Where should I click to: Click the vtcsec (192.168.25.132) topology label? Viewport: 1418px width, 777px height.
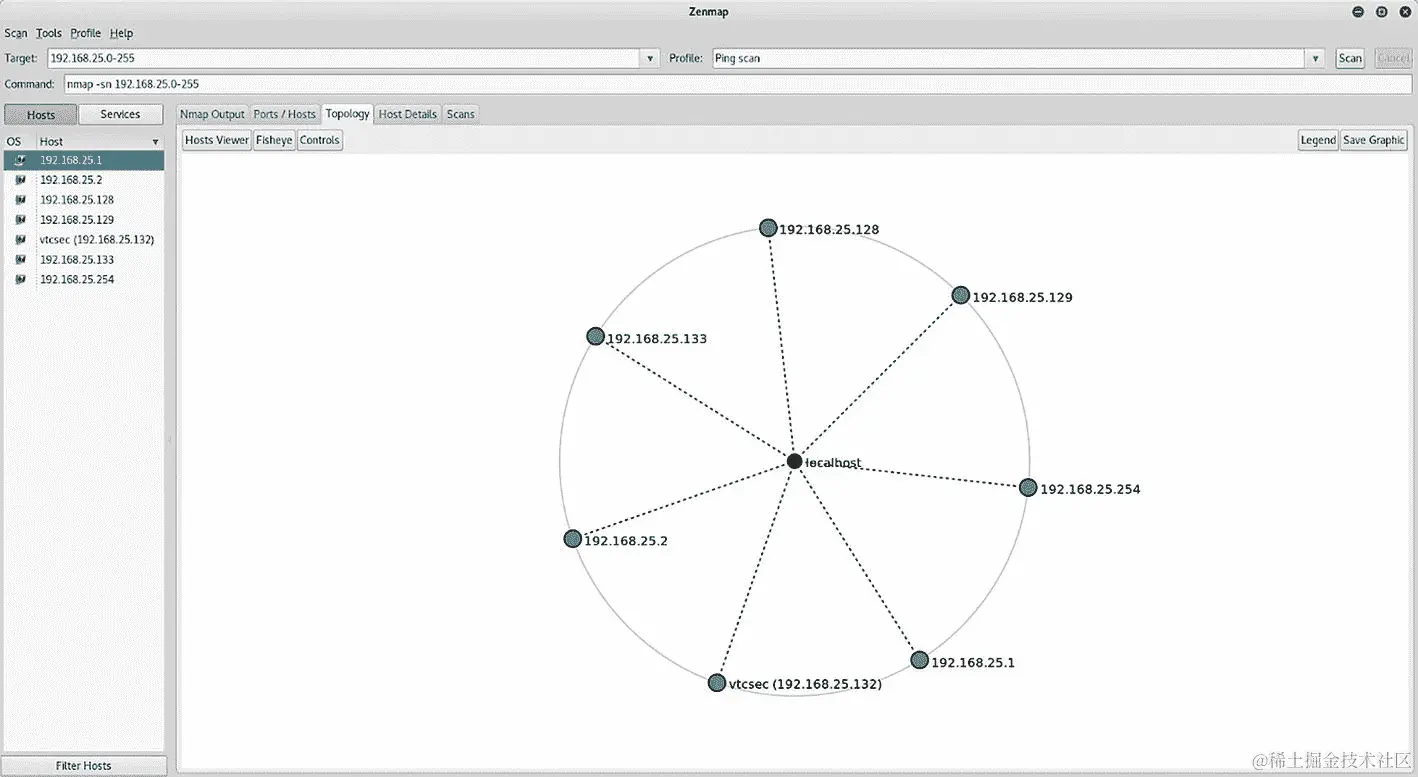point(805,685)
